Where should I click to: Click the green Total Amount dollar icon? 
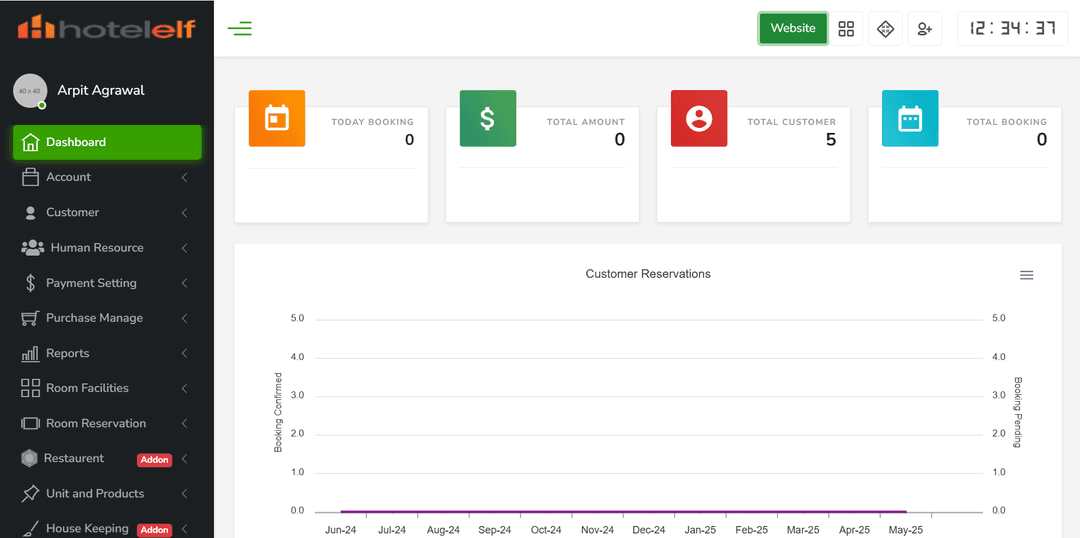488,118
